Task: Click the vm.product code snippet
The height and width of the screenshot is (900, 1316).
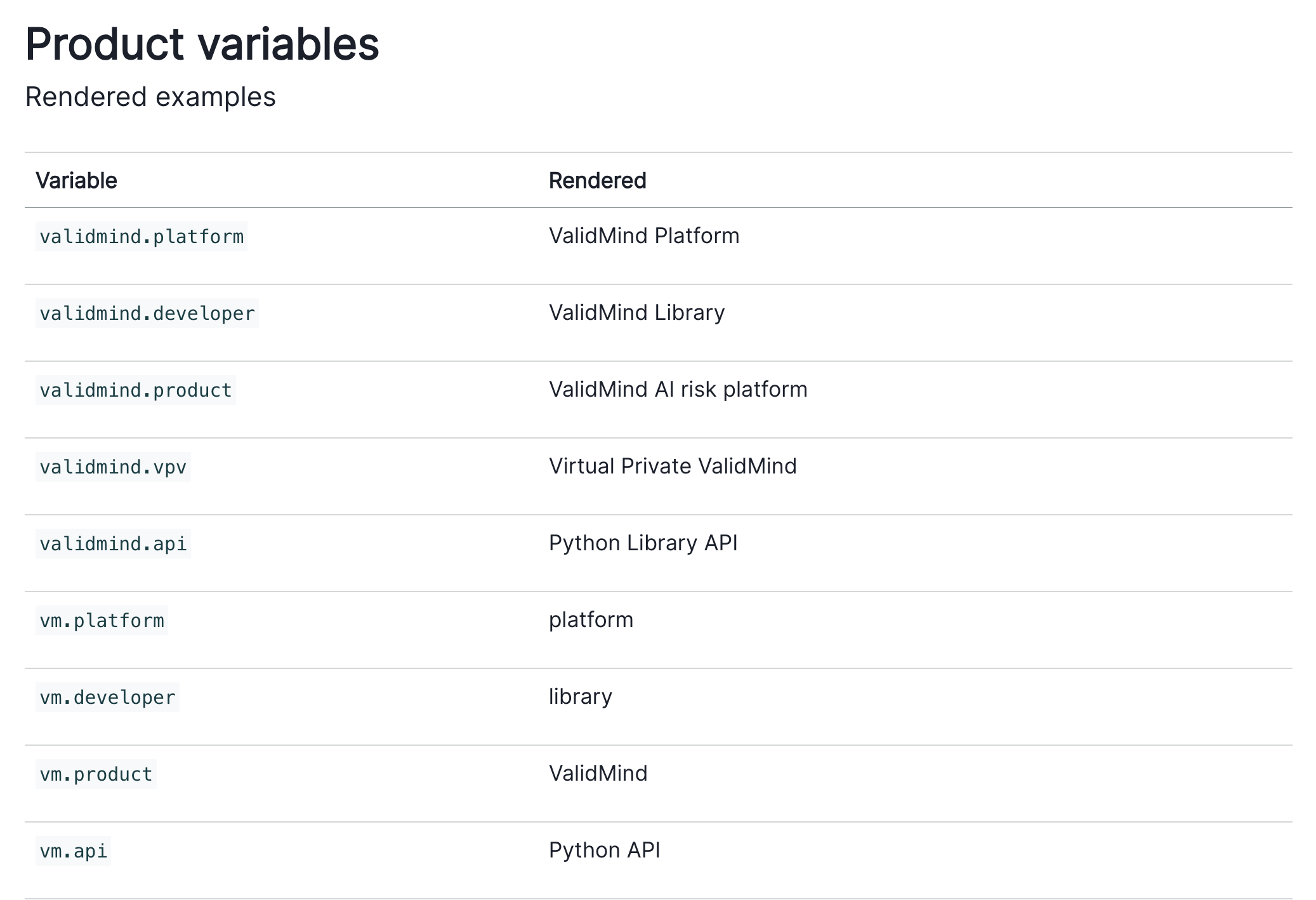Action: (x=96, y=774)
